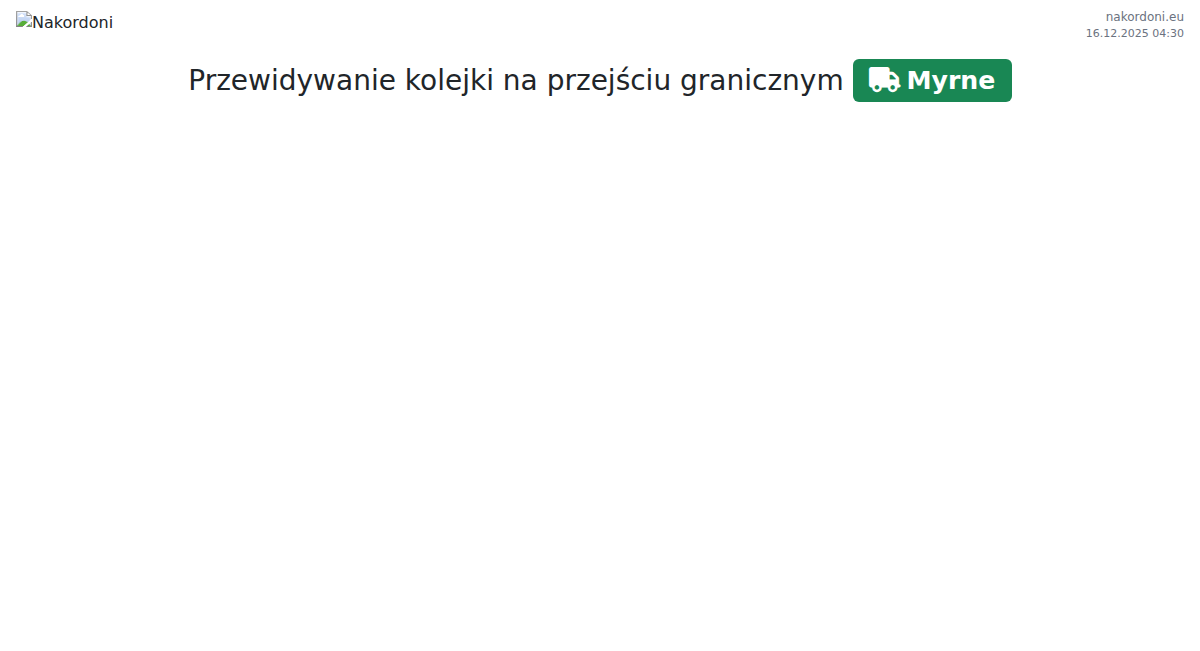Open the nakordoni.eu site link
Screen dimensions: 1200x651
point(1144,16)
